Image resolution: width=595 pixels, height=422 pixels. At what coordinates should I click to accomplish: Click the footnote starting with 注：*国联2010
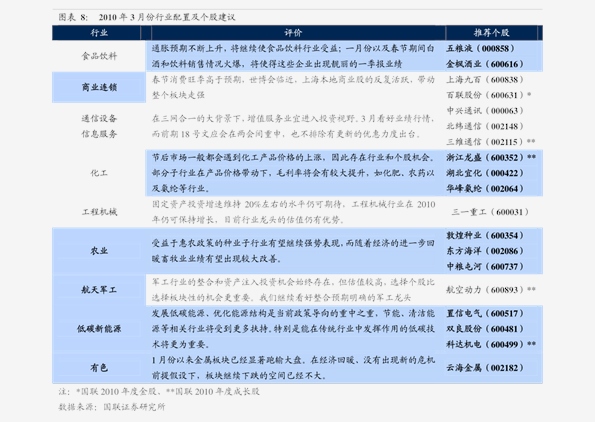[159, 391]
